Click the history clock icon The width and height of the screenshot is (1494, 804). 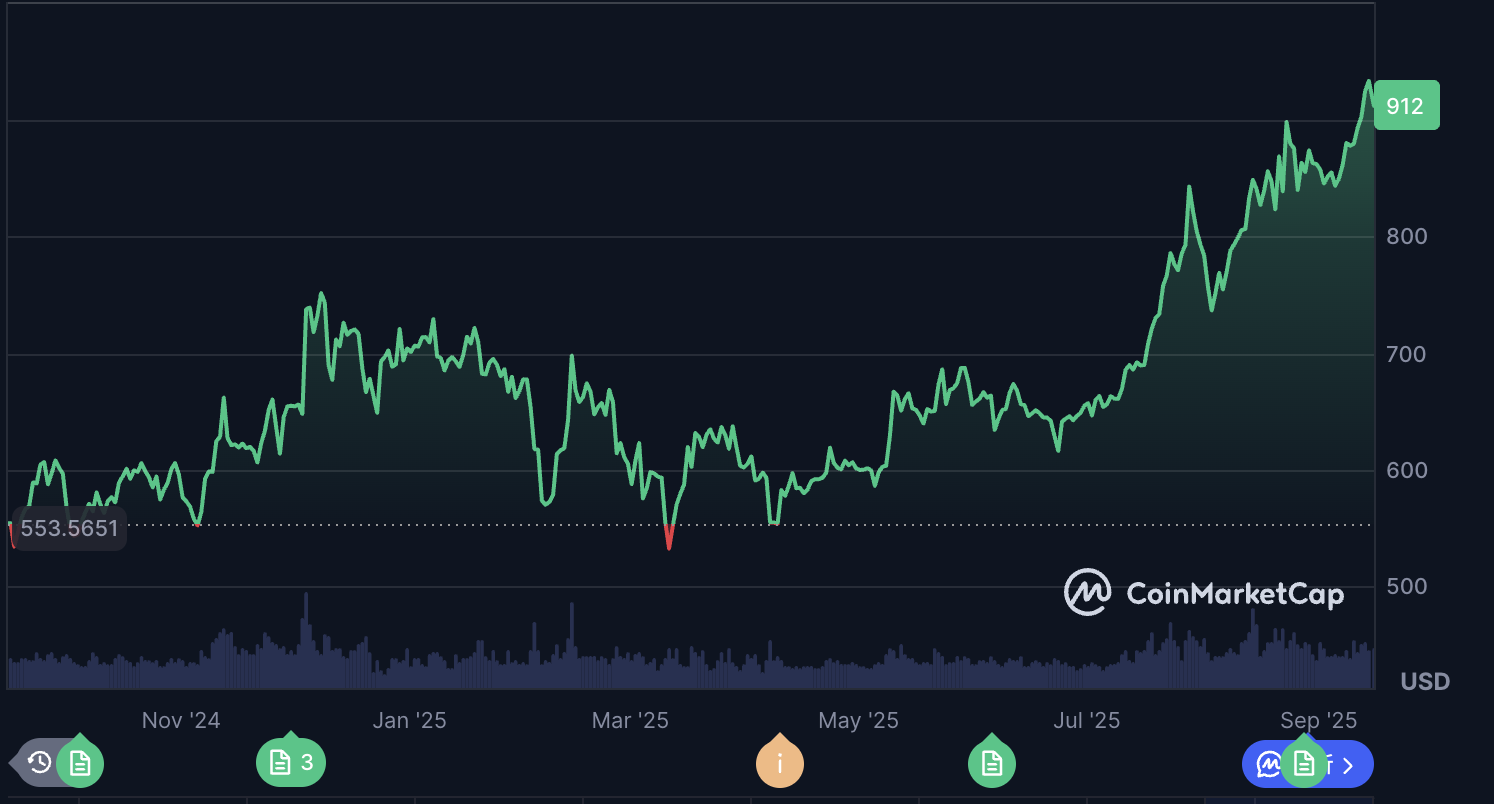pyautogui.click(x=39, y=763)
